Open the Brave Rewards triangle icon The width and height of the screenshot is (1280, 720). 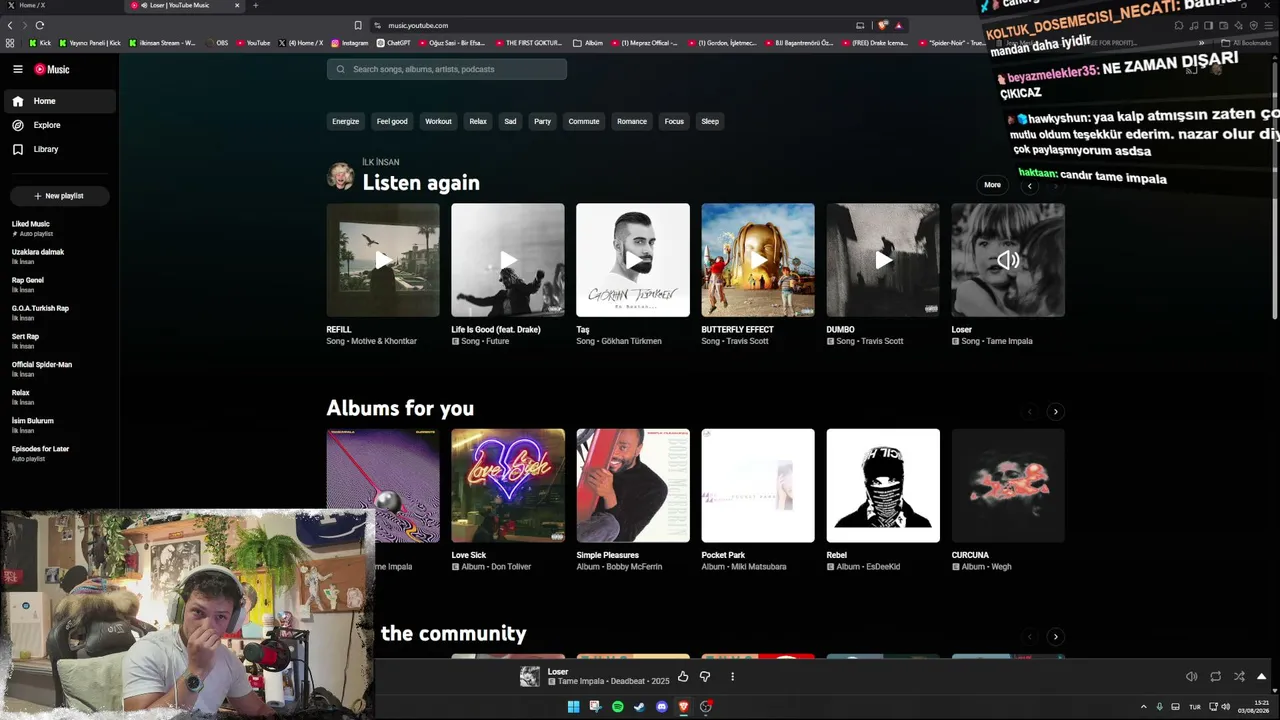899,25
